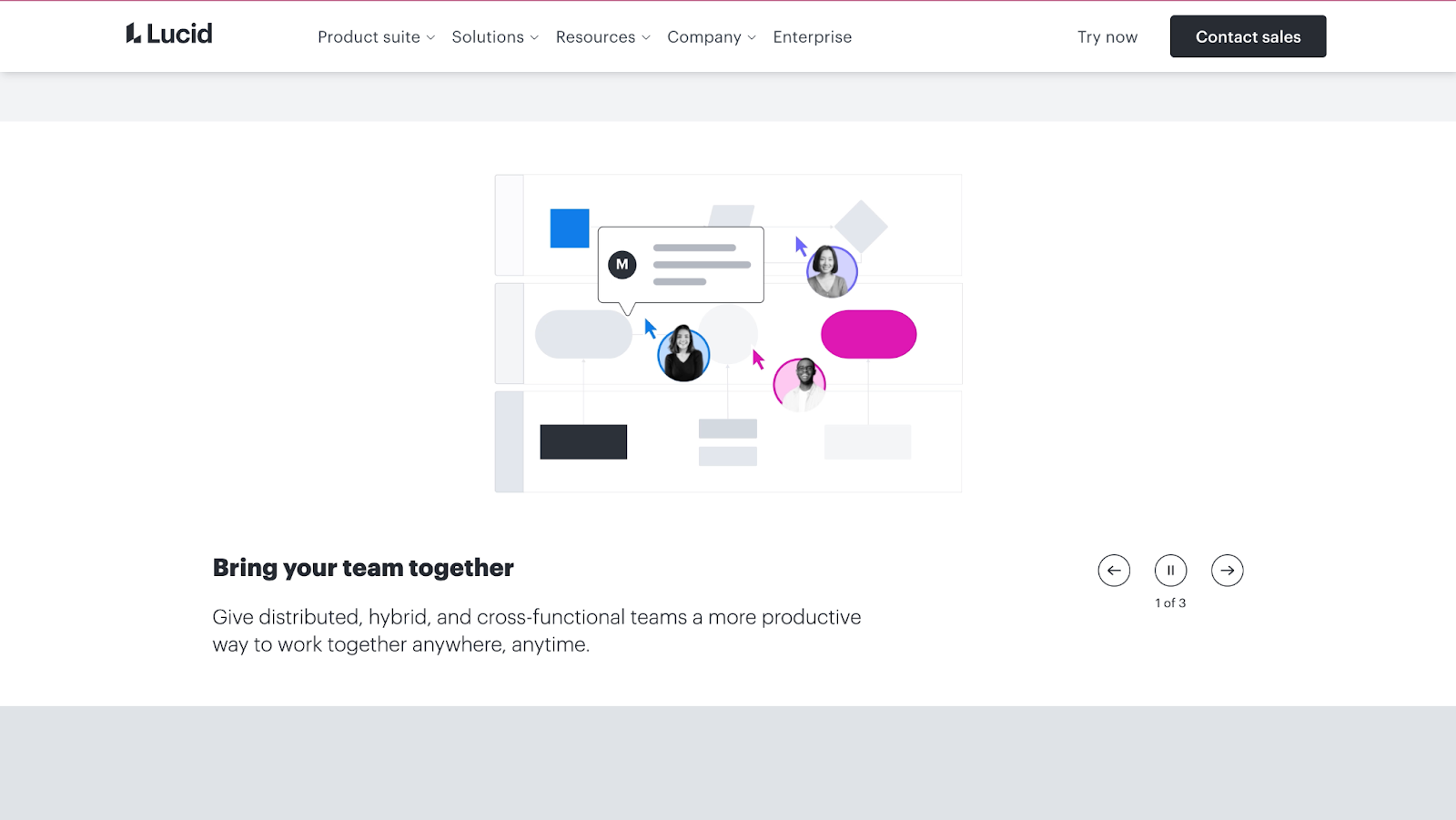The width and height of the screenshot is (1456, 820).
Task: Pause the carousel autoplay
Action: [x=1170, y=571]
